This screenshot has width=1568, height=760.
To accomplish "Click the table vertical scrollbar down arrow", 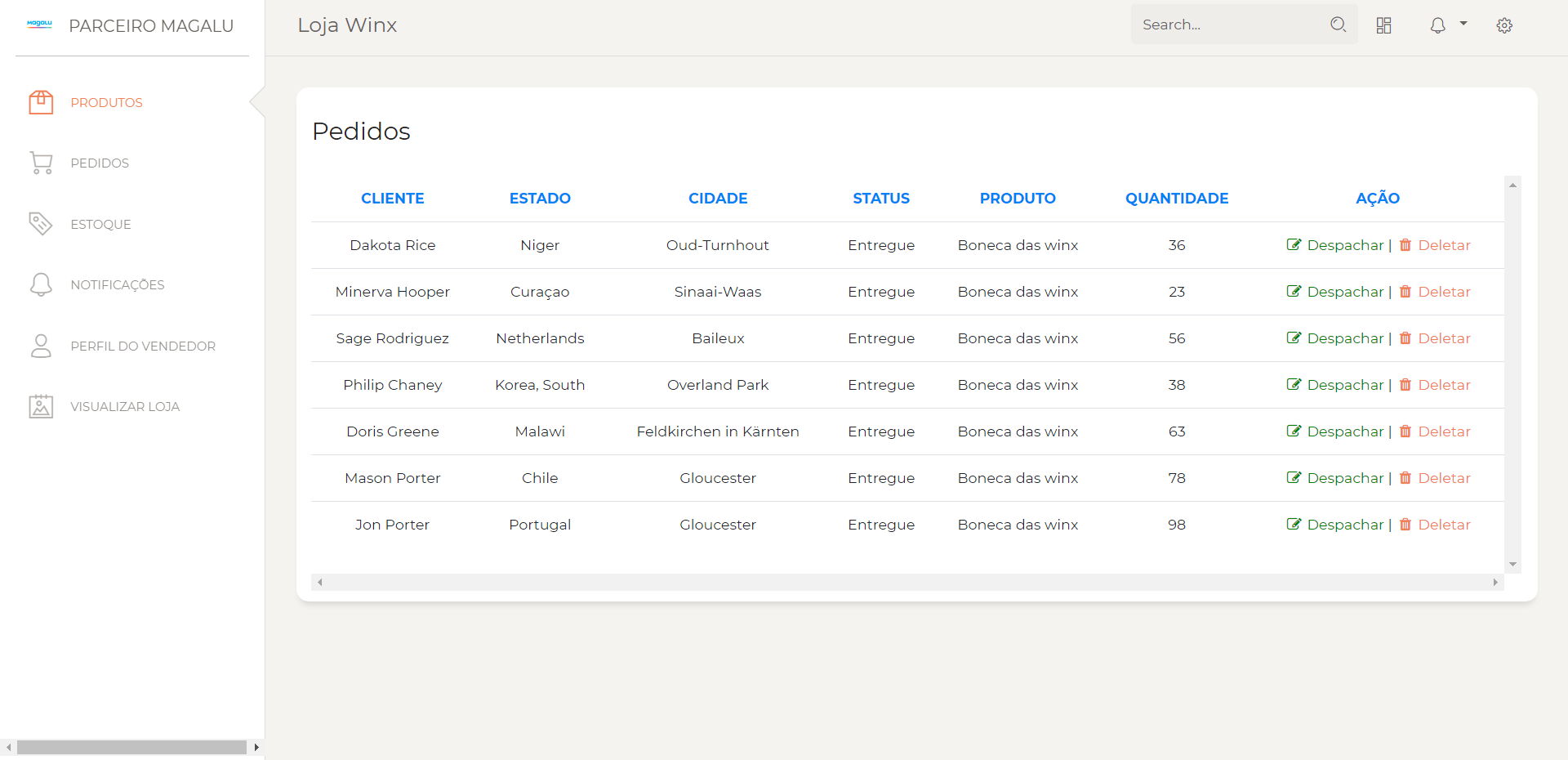I will point(1512,564).
